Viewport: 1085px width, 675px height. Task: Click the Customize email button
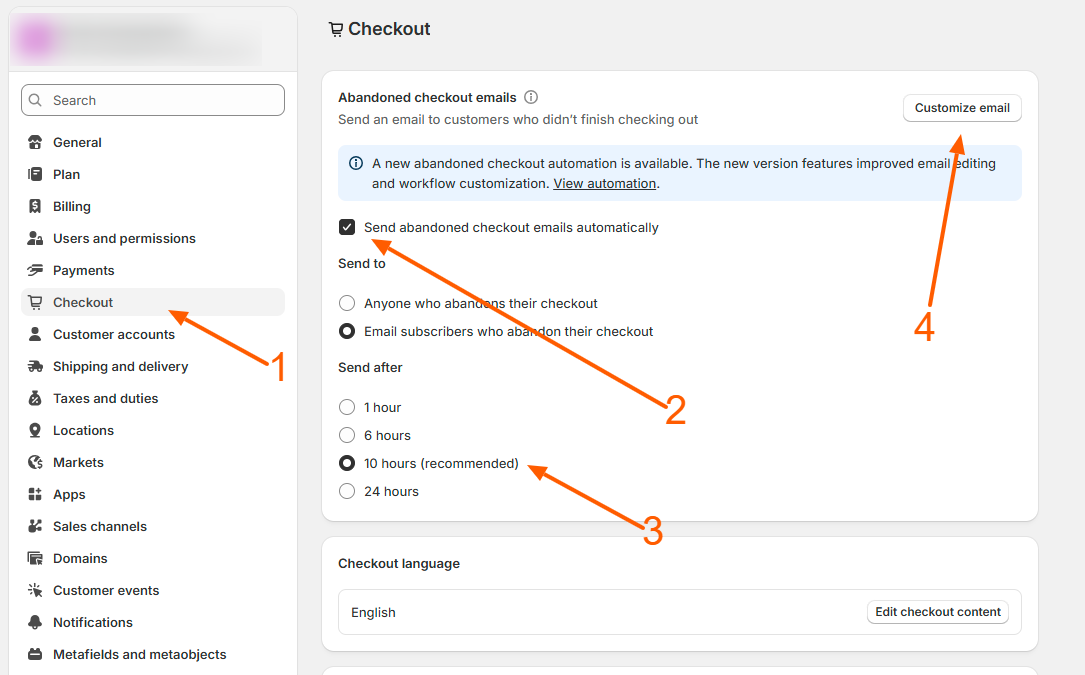[962, 108]
